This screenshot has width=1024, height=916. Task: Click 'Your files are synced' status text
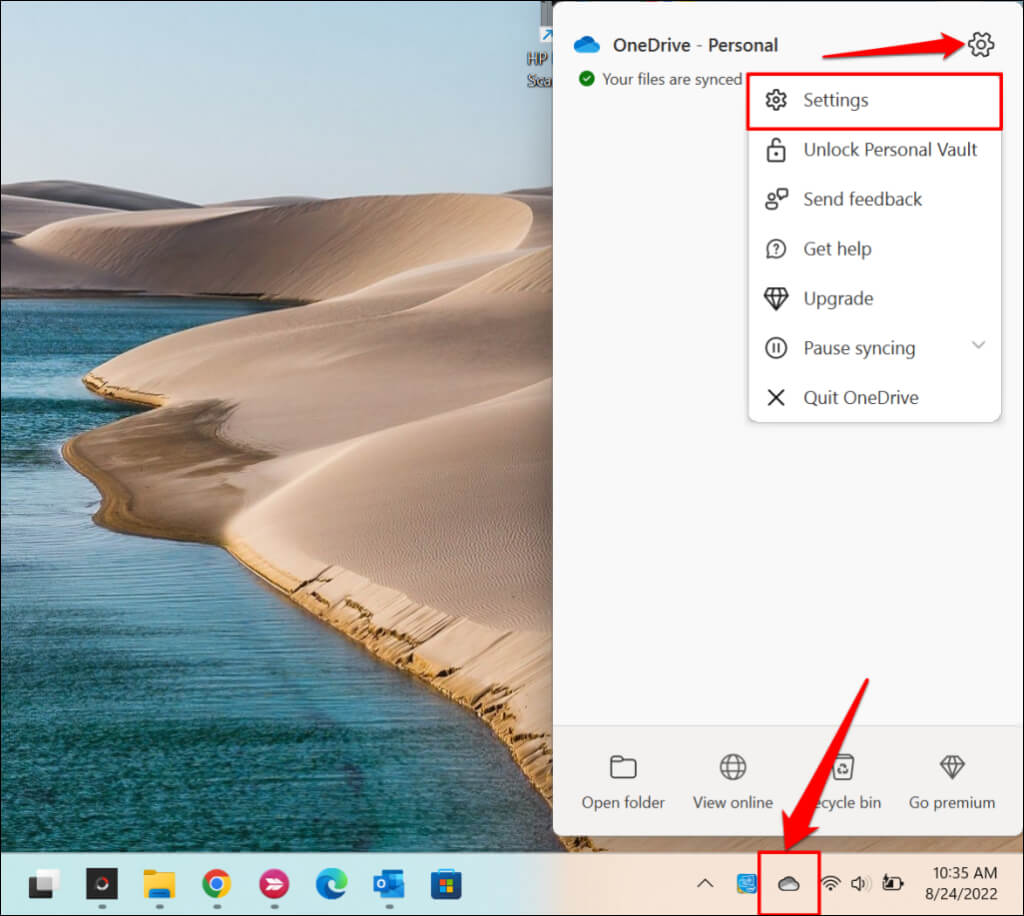click(671, 79)
